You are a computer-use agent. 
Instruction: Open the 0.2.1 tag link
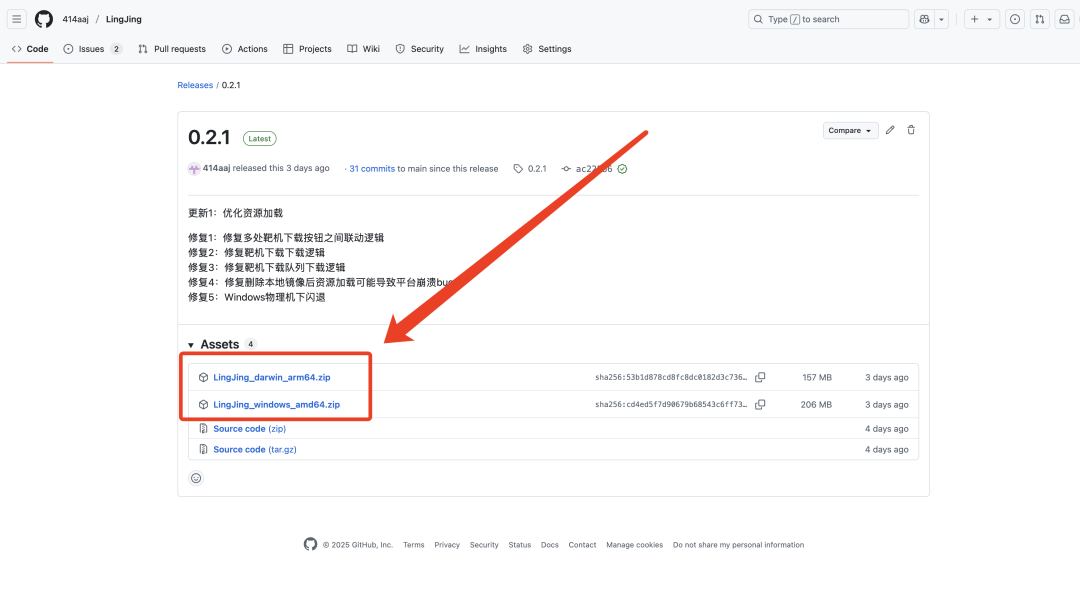[537, 169]
